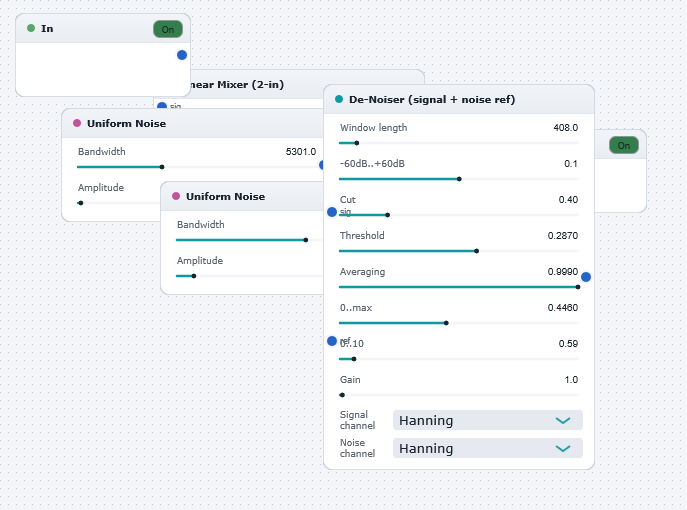Click the Noise channel label
This screenshot has width=687, height=510.
click(358, 448)
